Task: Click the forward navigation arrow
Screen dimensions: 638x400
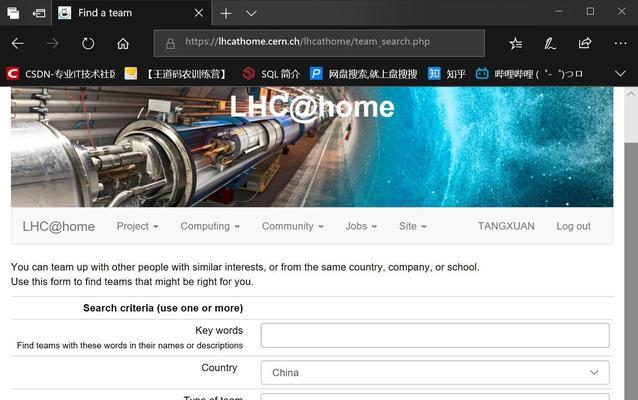Action: tap(52, 43)
